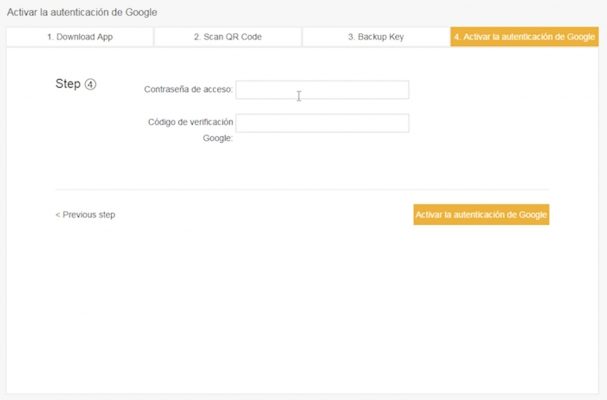Viewport: 607px width, 400px height.
Task: Click the words QR Code in second tab
Action: coord(240,37)
